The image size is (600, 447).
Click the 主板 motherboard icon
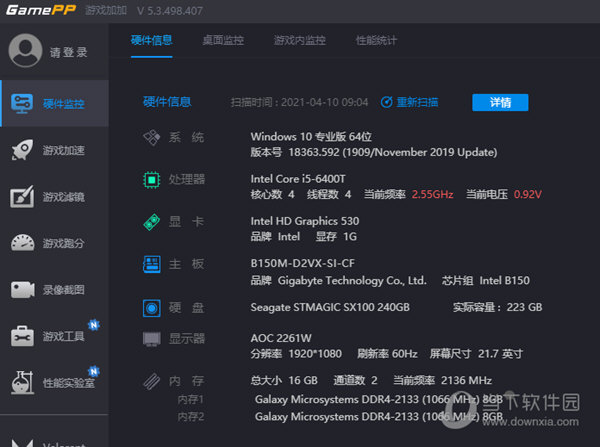coord(152,264)
